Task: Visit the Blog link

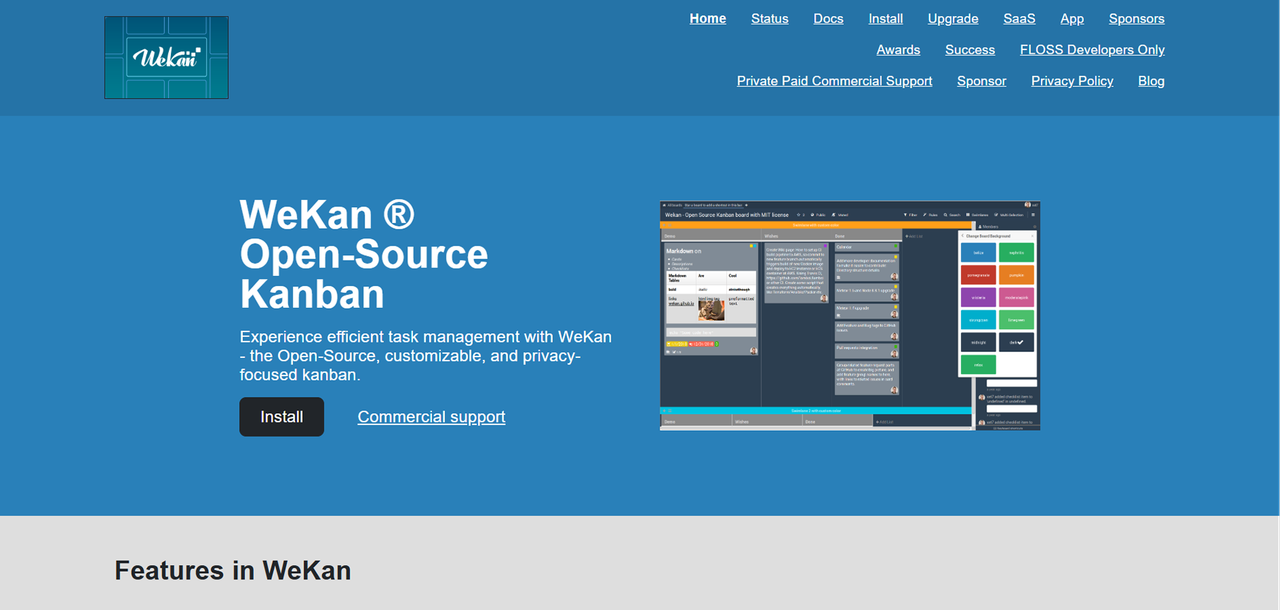Action: point(1151,80)
